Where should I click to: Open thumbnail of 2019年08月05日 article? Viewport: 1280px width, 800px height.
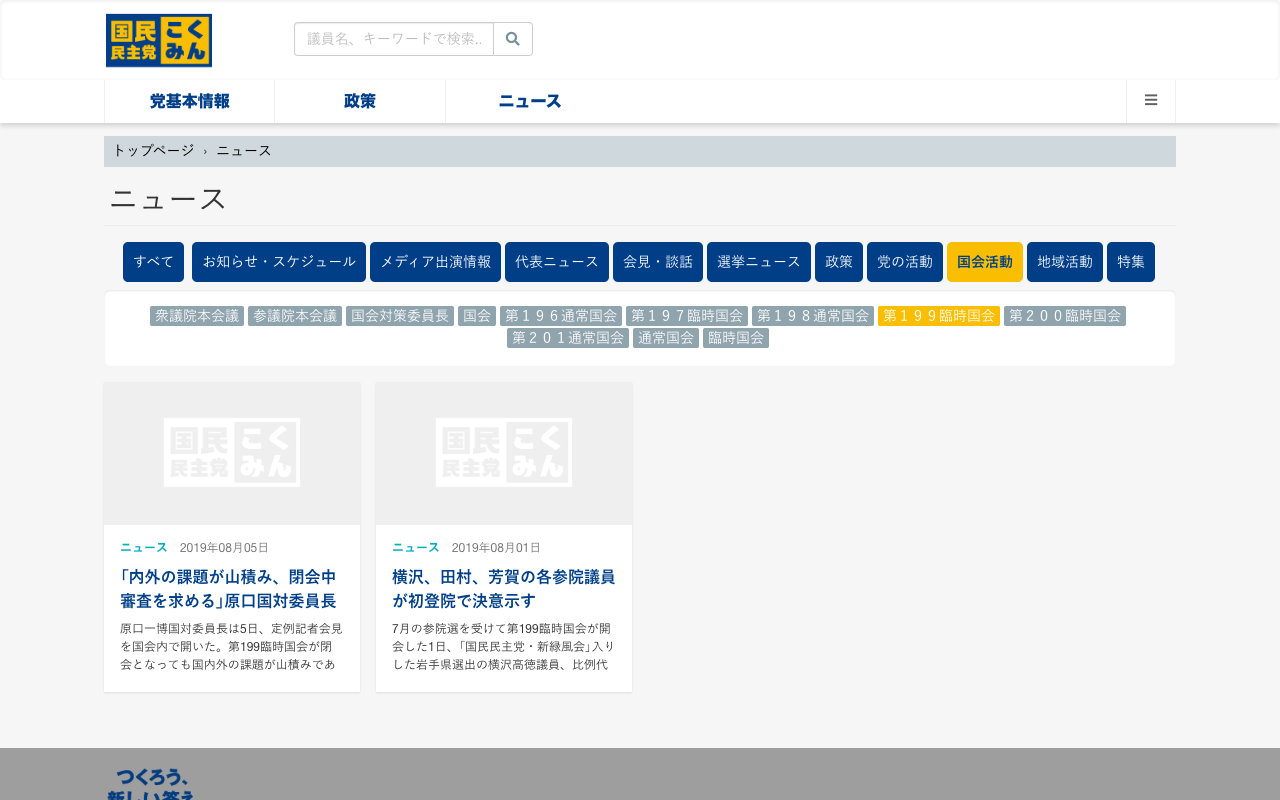(232, 453)
